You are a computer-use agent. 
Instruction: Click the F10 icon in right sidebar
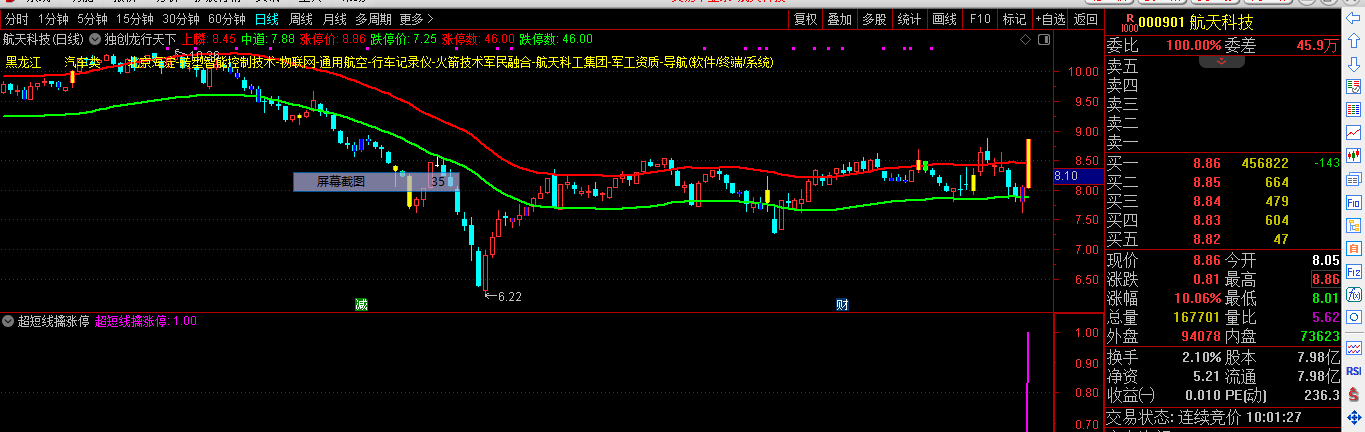pyautogui.click(x=1354, y=201)
